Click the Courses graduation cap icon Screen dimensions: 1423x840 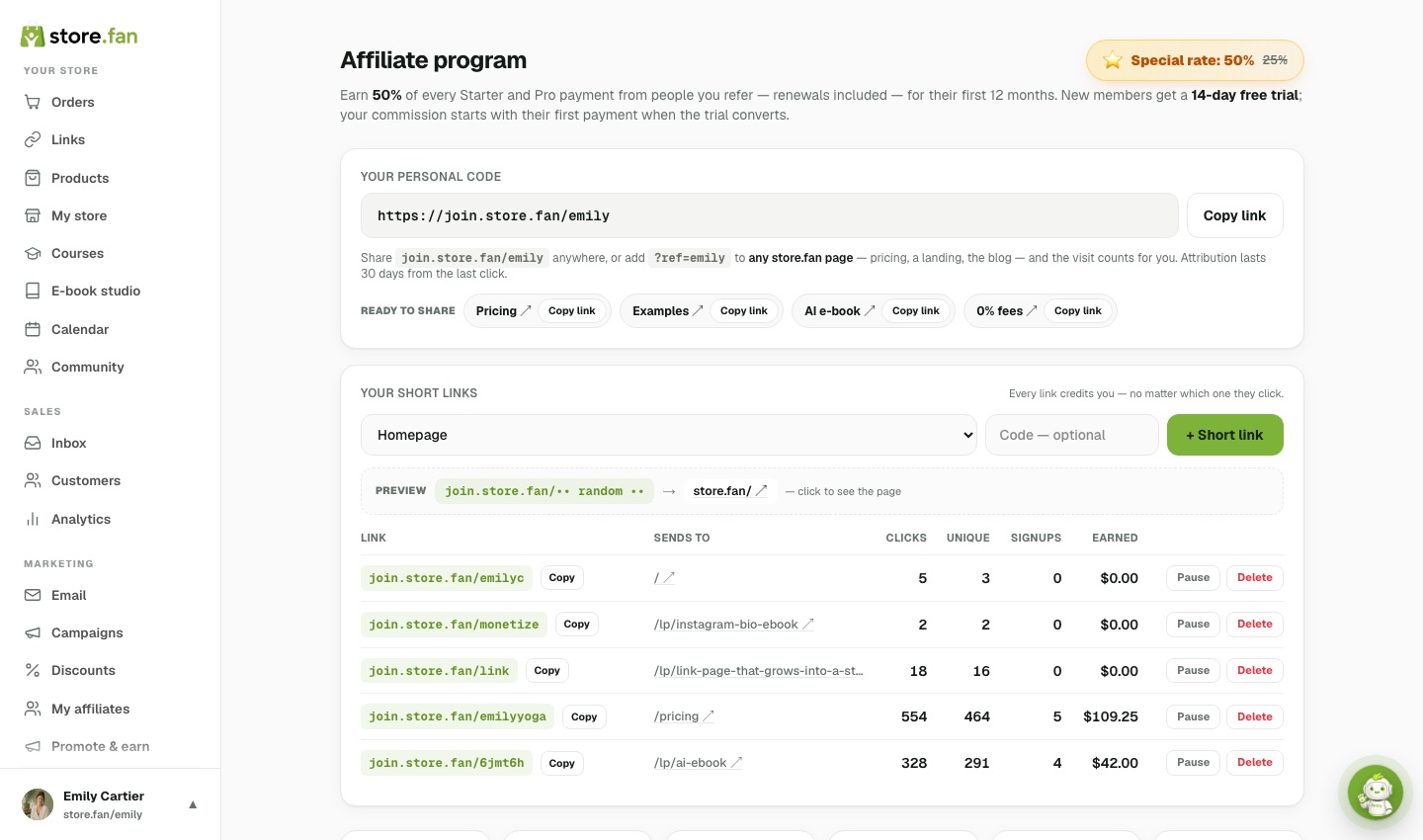[x=33, y=253]
